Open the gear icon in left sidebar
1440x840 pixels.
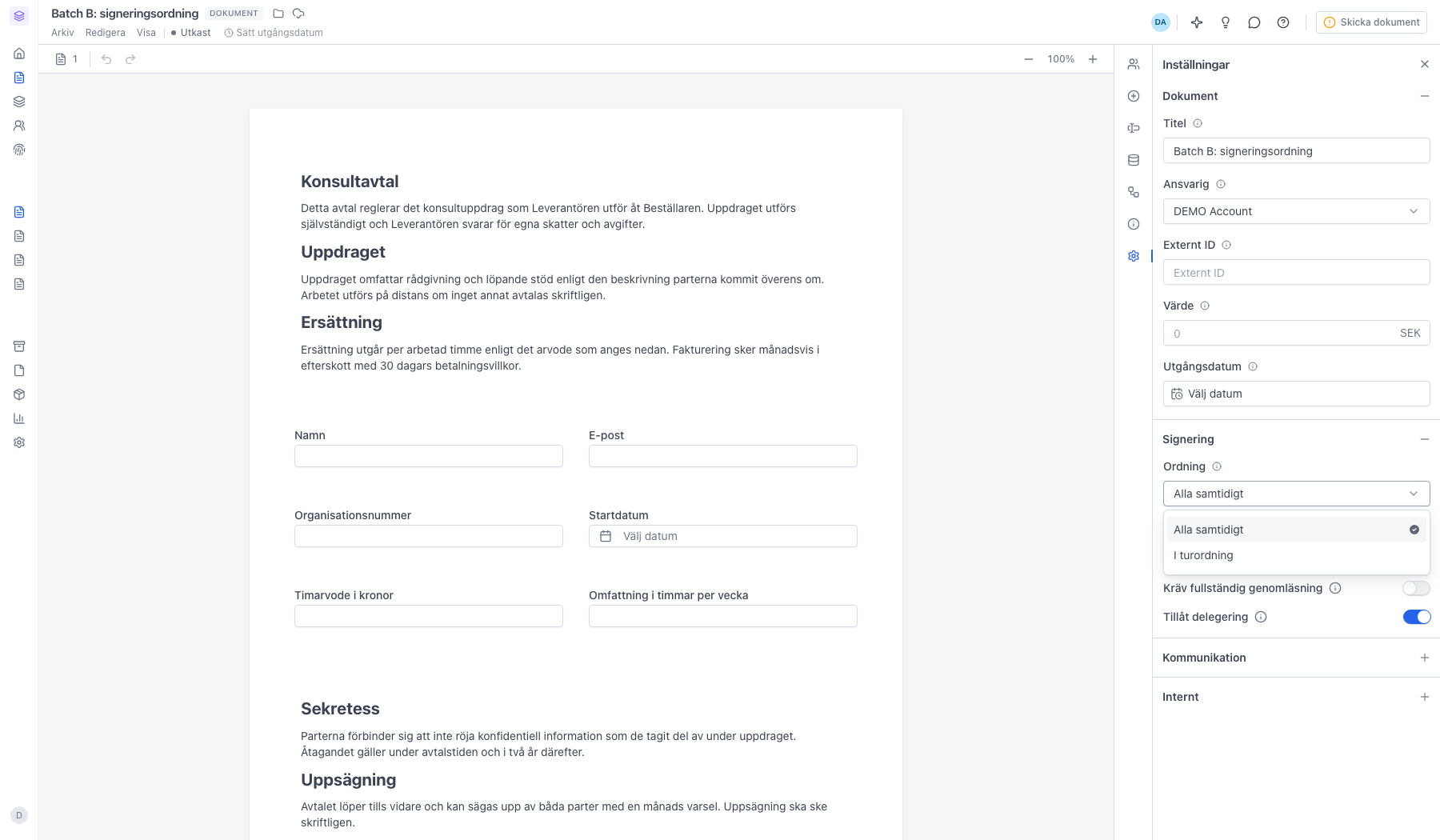click(x=19, y=442)
